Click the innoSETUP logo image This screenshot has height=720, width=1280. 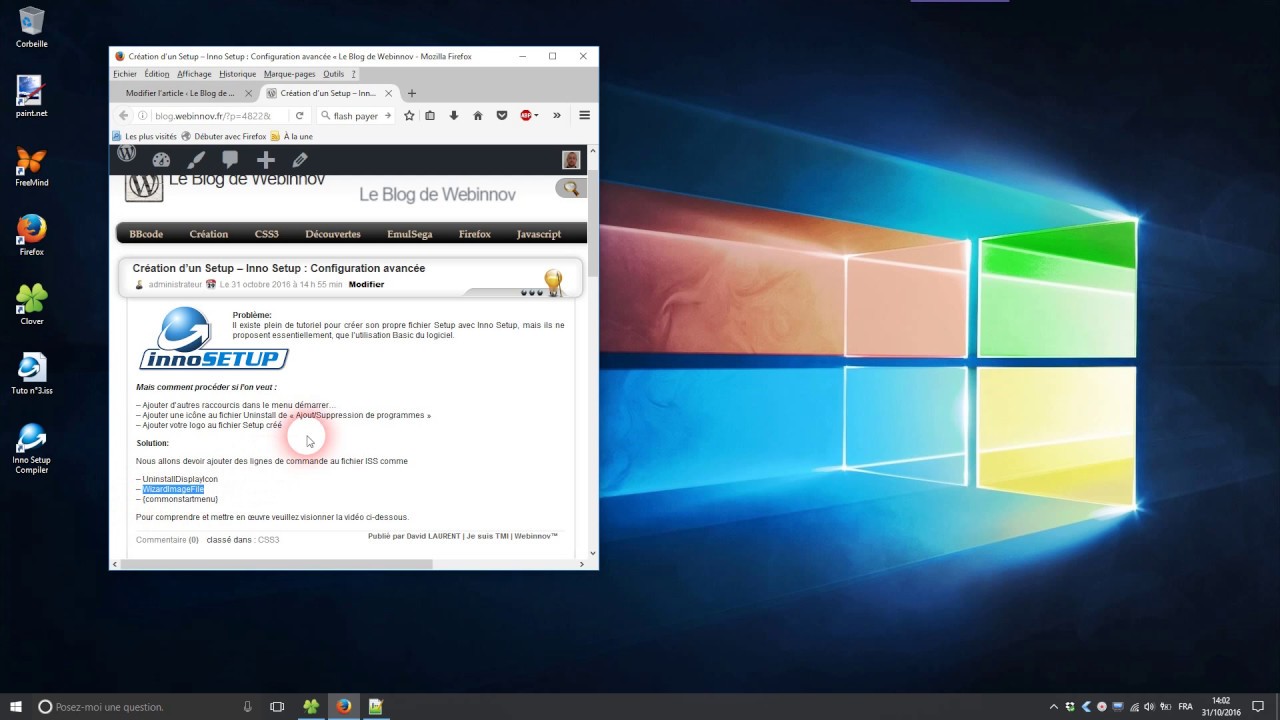[213, 338]
